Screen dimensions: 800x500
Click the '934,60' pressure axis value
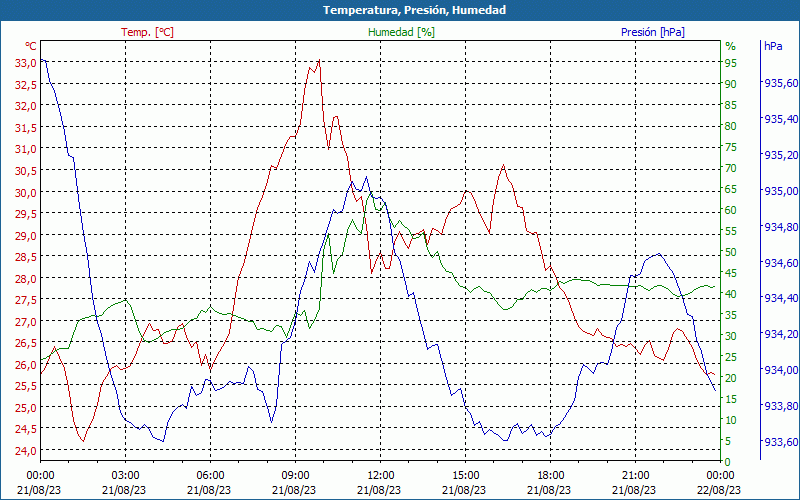click(x=781, y=263)
